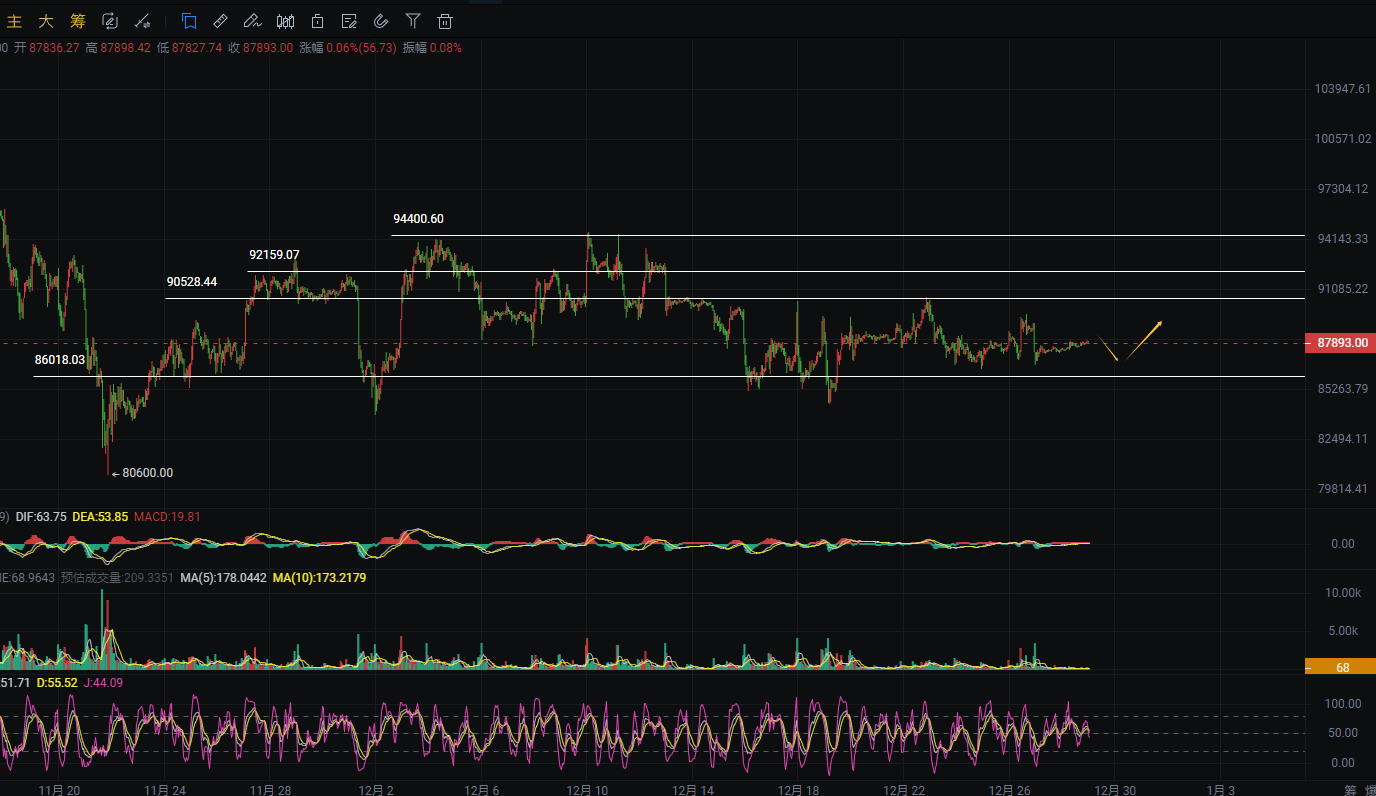Click the replay refresh icon in toolbar
The height and width of the screenshot is (796, 1376).
110,21
